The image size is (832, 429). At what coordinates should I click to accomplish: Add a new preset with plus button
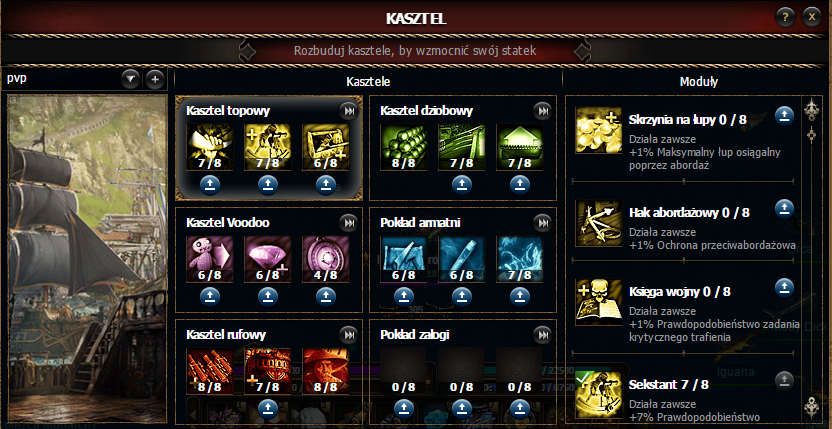coord(155,80)
